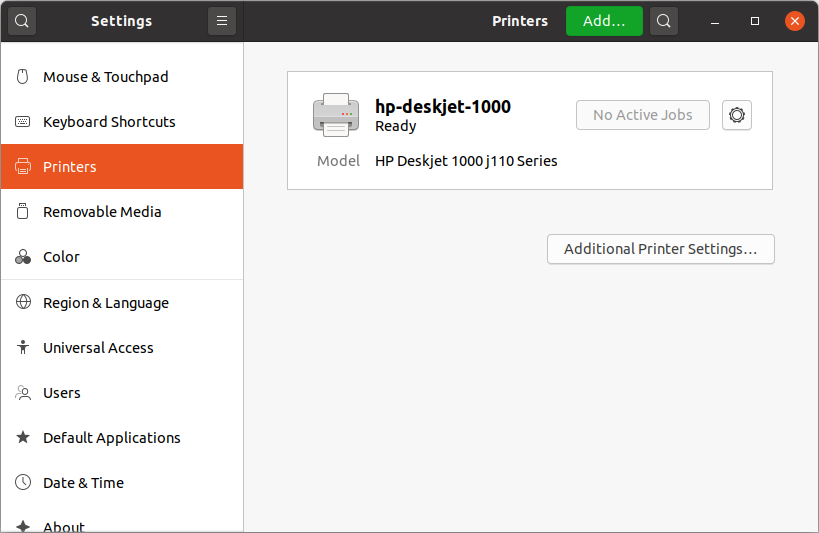819x533 pixels.
Task: Switch to the Users panel
Action: click(122, 392)
